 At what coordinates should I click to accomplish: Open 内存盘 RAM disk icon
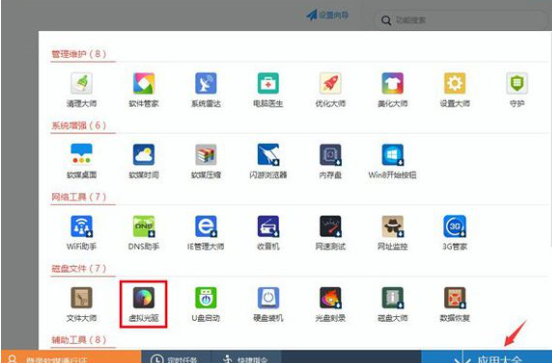pyautogui.click(x=330, y=155)
